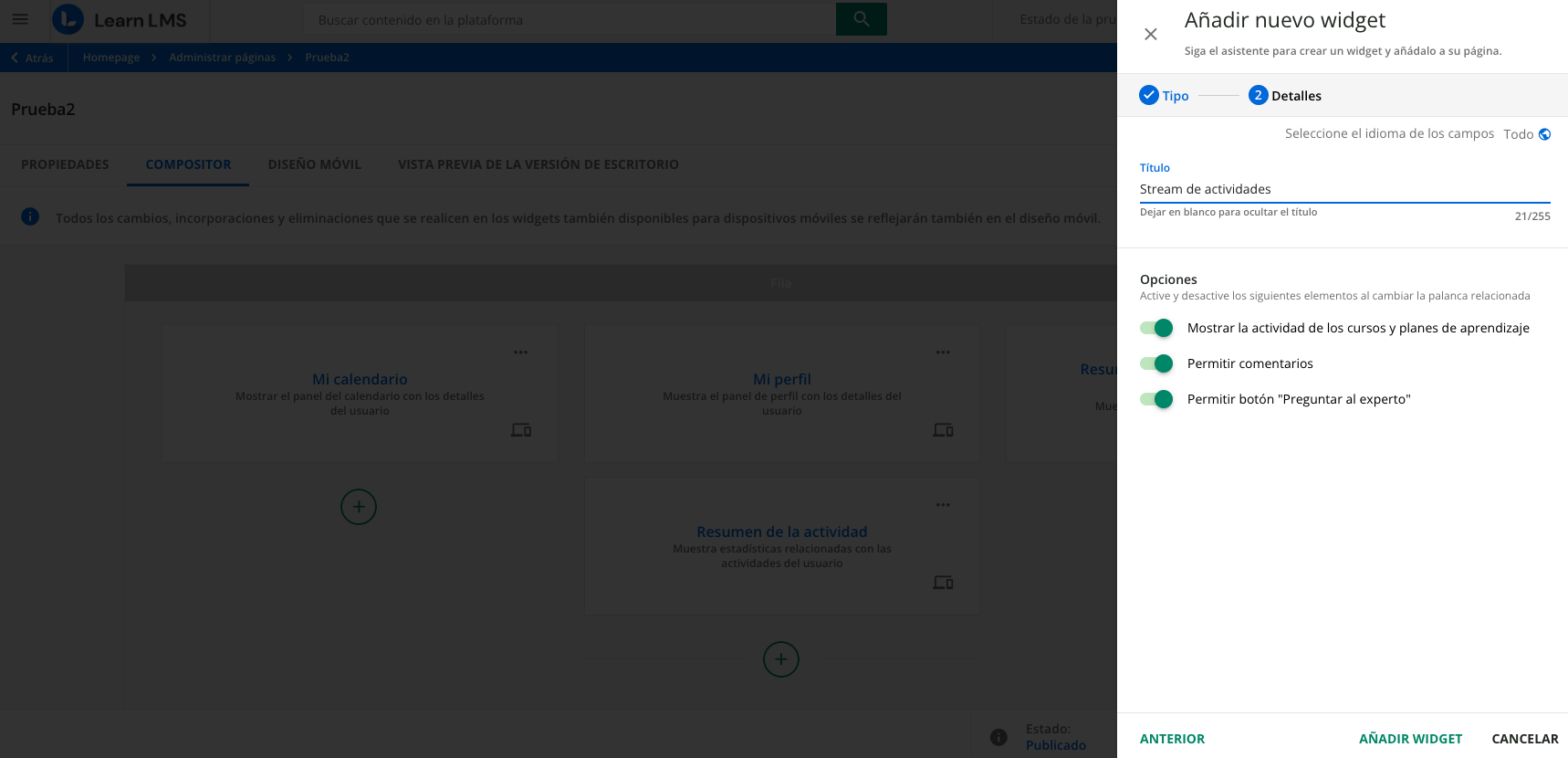This screenshot has width=1568, height=758.
Task: Click AÑADIR WIDGET button
Action: tap(1410, 739)
